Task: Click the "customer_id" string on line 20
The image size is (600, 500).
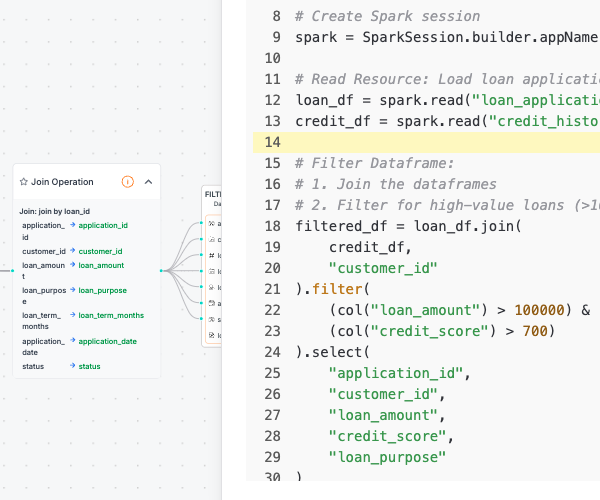Action: (x=383, y=268)
